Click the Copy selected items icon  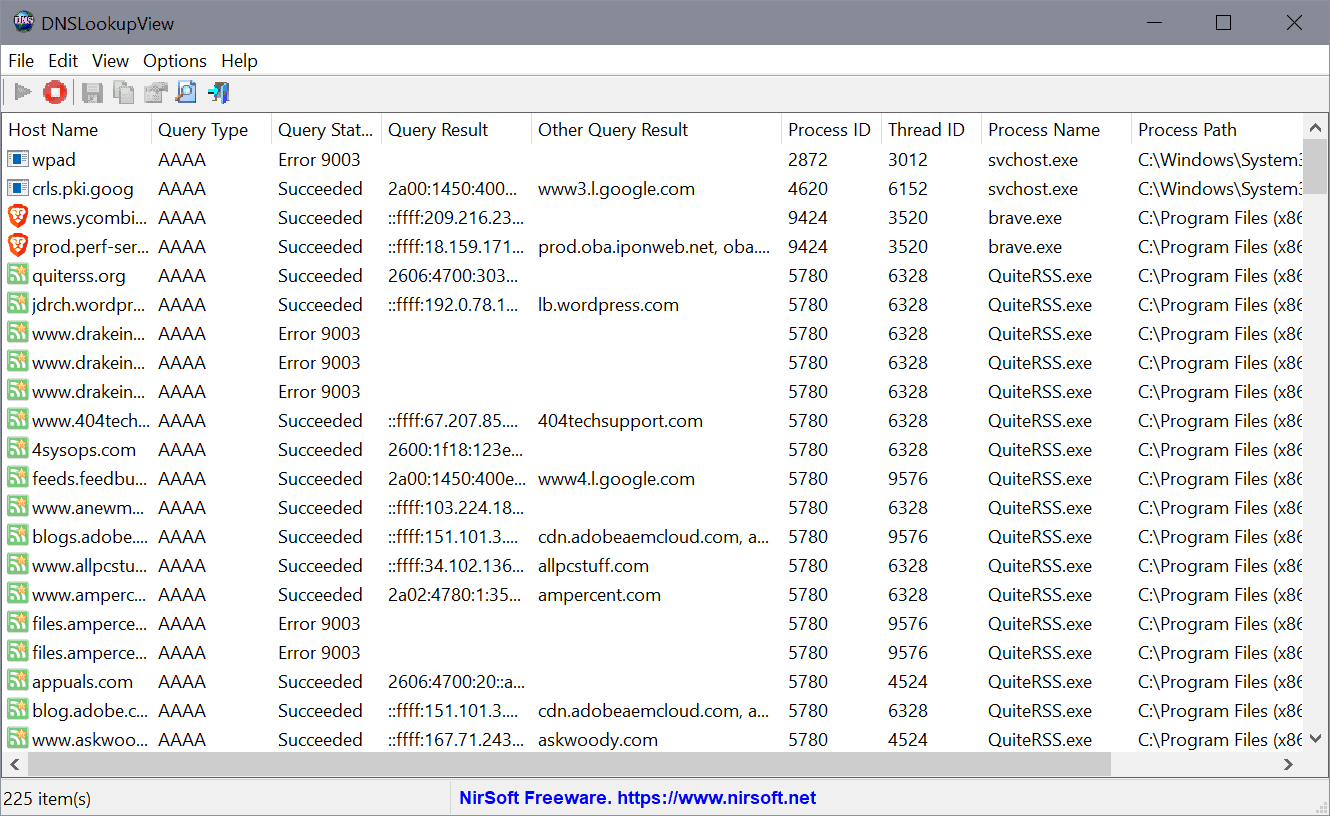[x=123, y=93]
